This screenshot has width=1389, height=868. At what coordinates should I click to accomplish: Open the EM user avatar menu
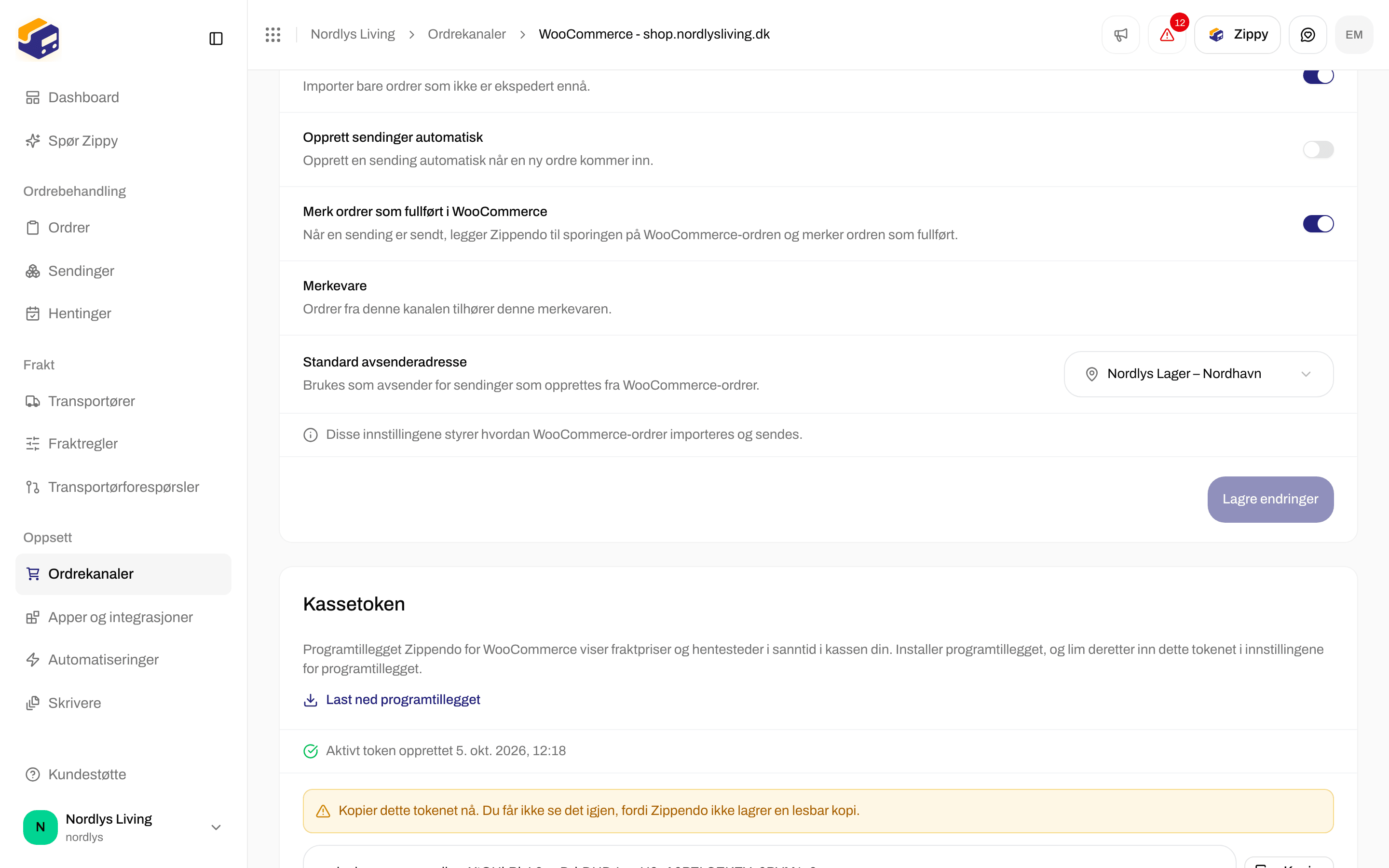(1354, 34)
